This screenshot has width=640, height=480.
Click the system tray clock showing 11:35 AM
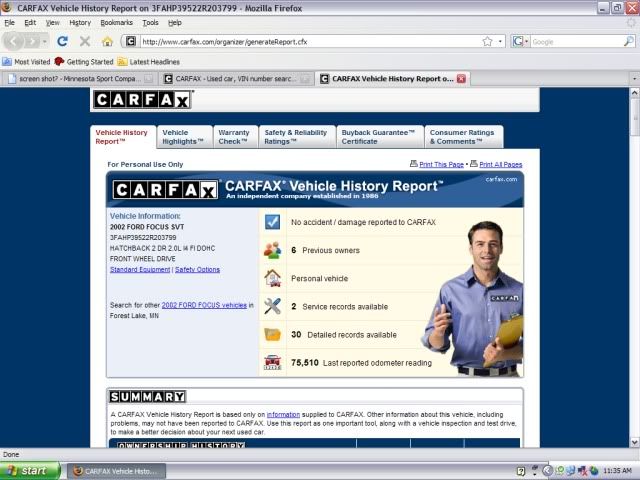618,471
